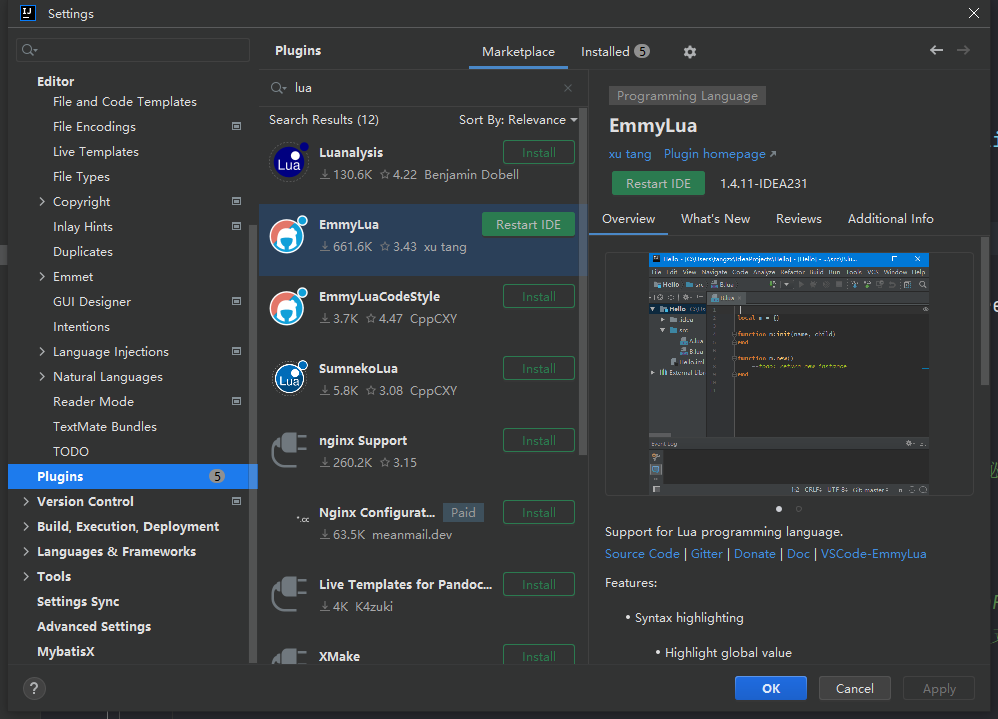The width and height of the screenshot is (998, 719).
Task: Open the Reviews tab
Action: coord(799,219)
